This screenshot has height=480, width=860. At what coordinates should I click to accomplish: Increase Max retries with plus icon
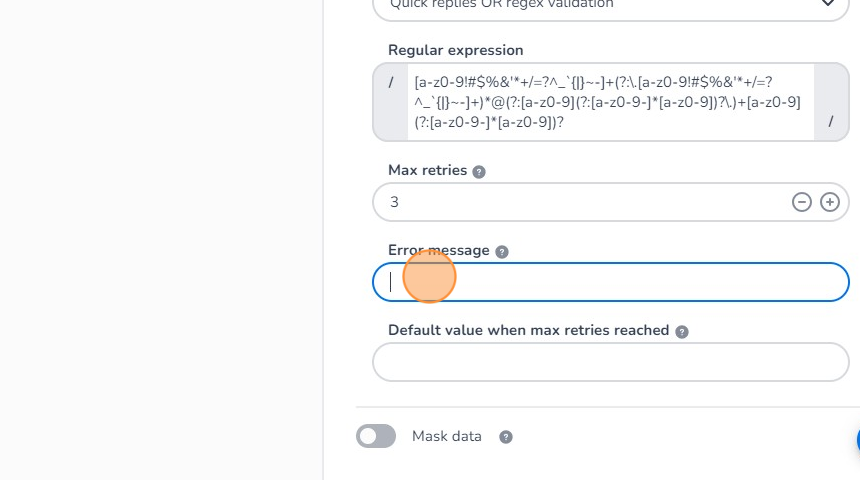click(x=830, y=202)
